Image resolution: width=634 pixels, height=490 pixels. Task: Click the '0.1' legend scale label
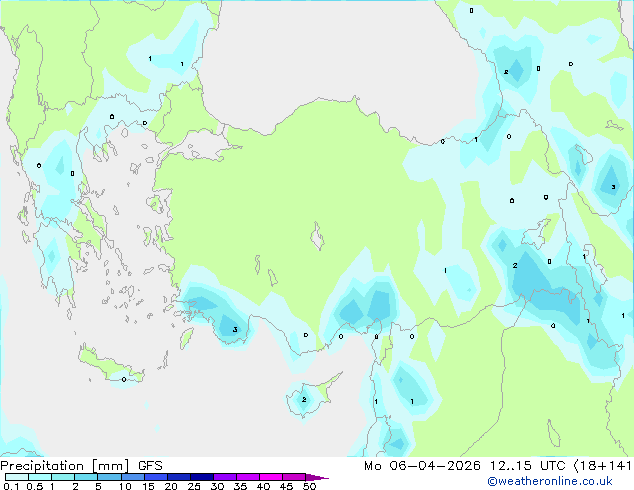click(11, 486)
